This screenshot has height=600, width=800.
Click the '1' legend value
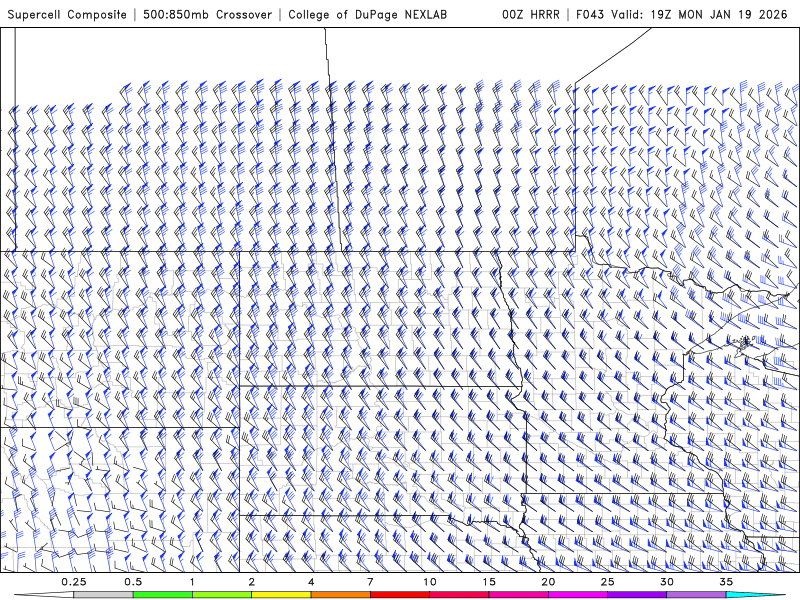(192, 582)
